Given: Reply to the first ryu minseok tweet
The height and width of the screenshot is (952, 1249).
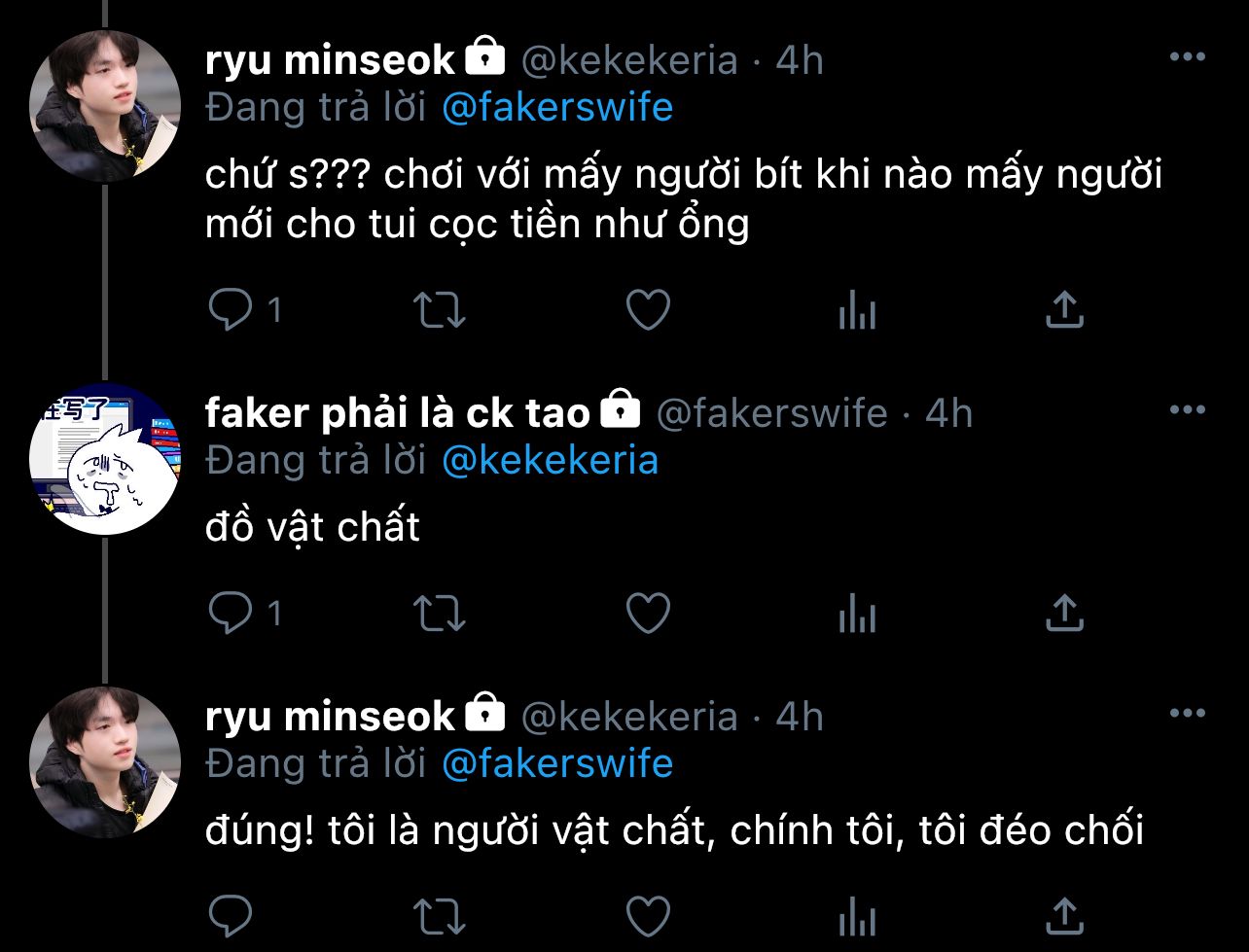Looking at the screenshot, I should tap(231, 310).
